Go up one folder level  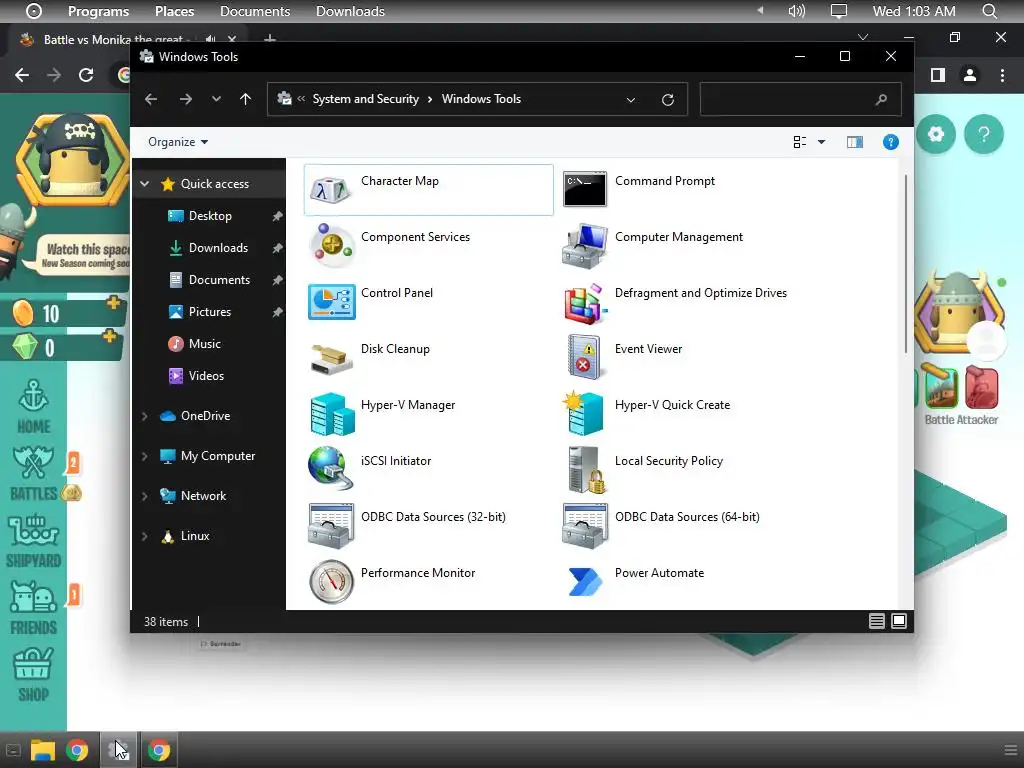point(246,99)
